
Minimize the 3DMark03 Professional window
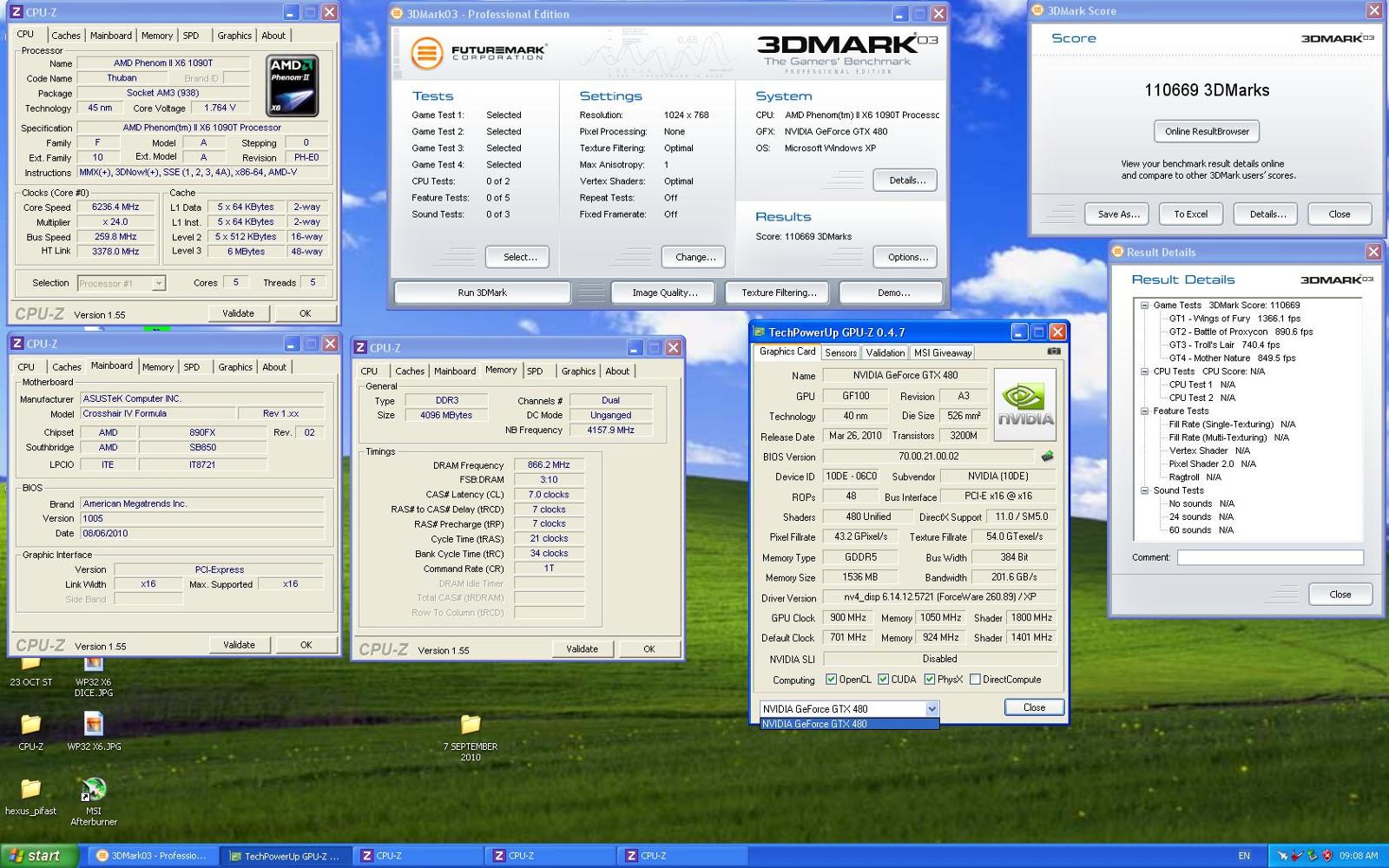899,14
